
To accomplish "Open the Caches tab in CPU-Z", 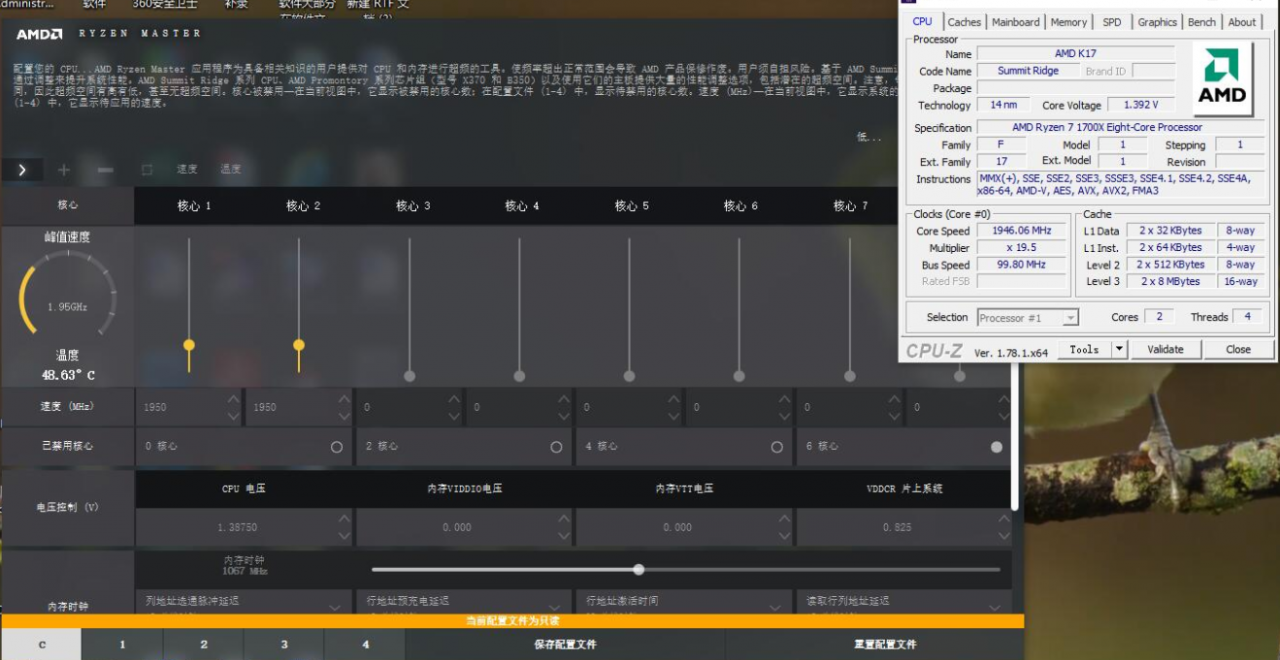I will click(964, 22).
